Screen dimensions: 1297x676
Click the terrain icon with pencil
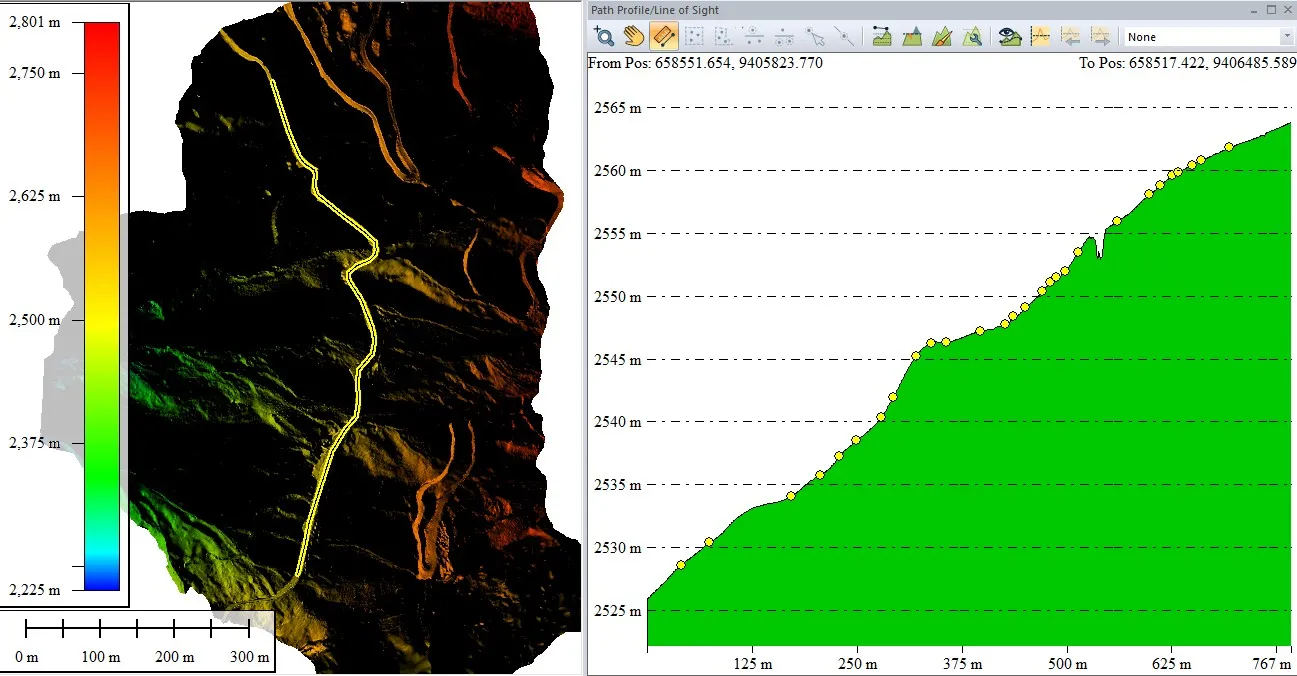pos(941,37)
